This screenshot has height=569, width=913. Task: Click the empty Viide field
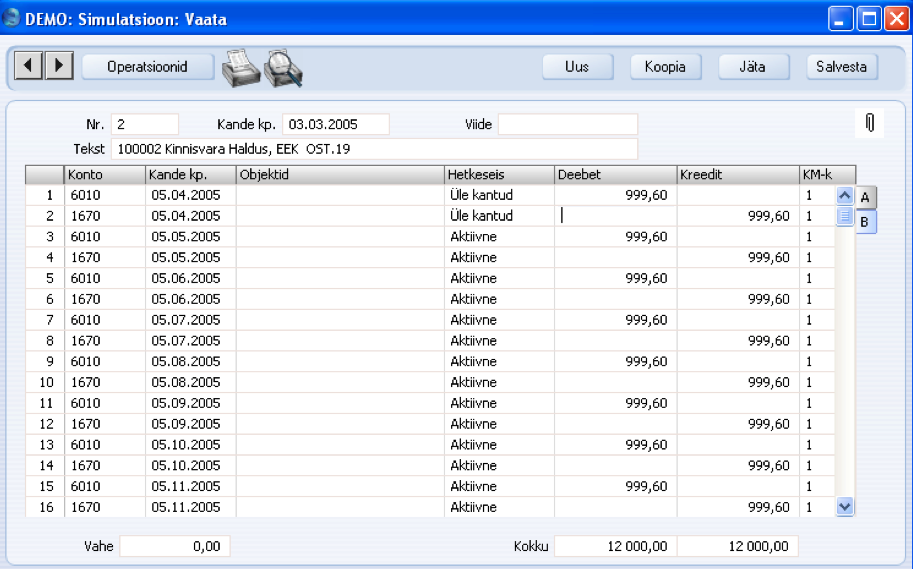(567, 124)
